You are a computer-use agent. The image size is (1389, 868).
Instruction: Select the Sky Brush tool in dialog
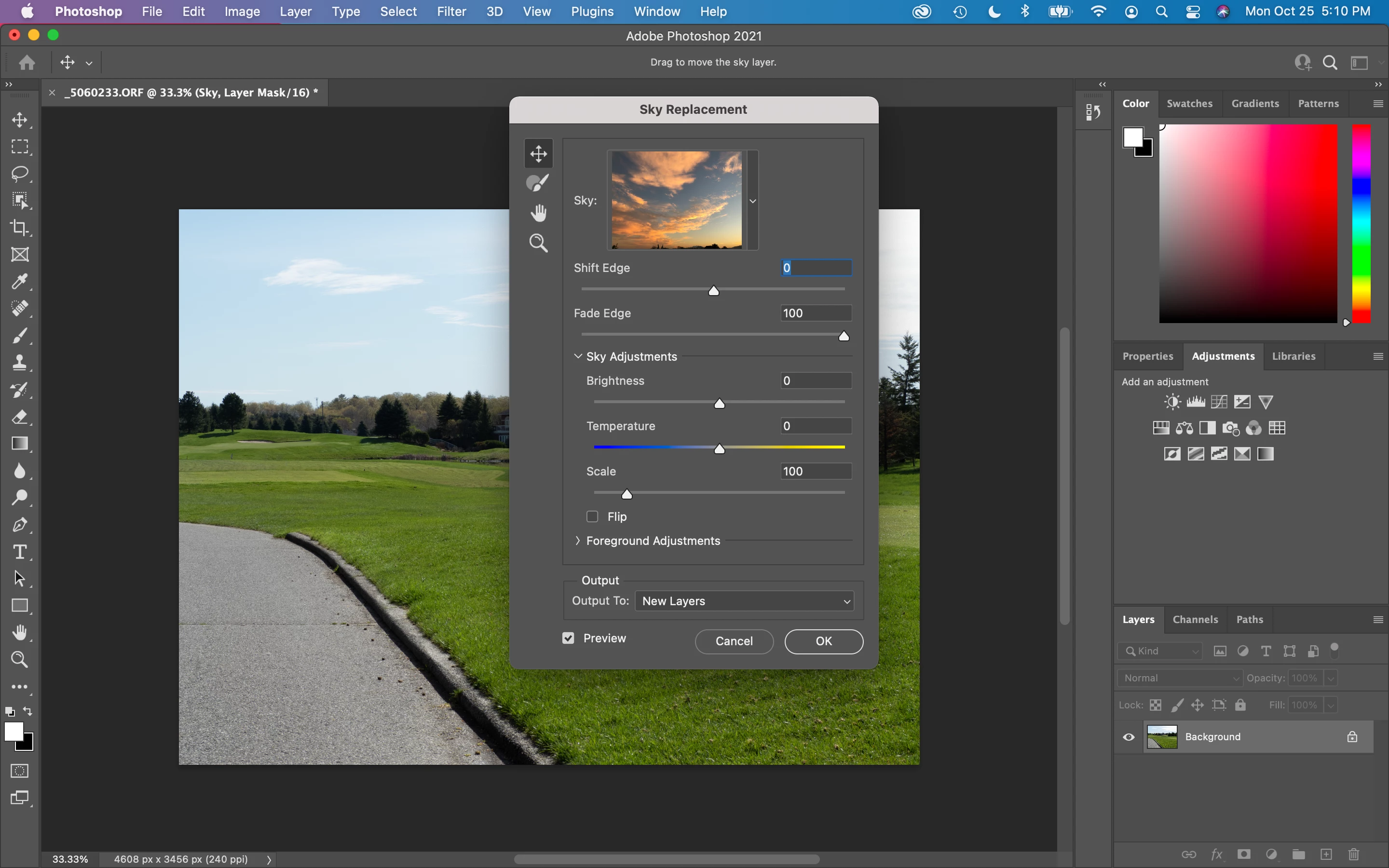(538, 183)
